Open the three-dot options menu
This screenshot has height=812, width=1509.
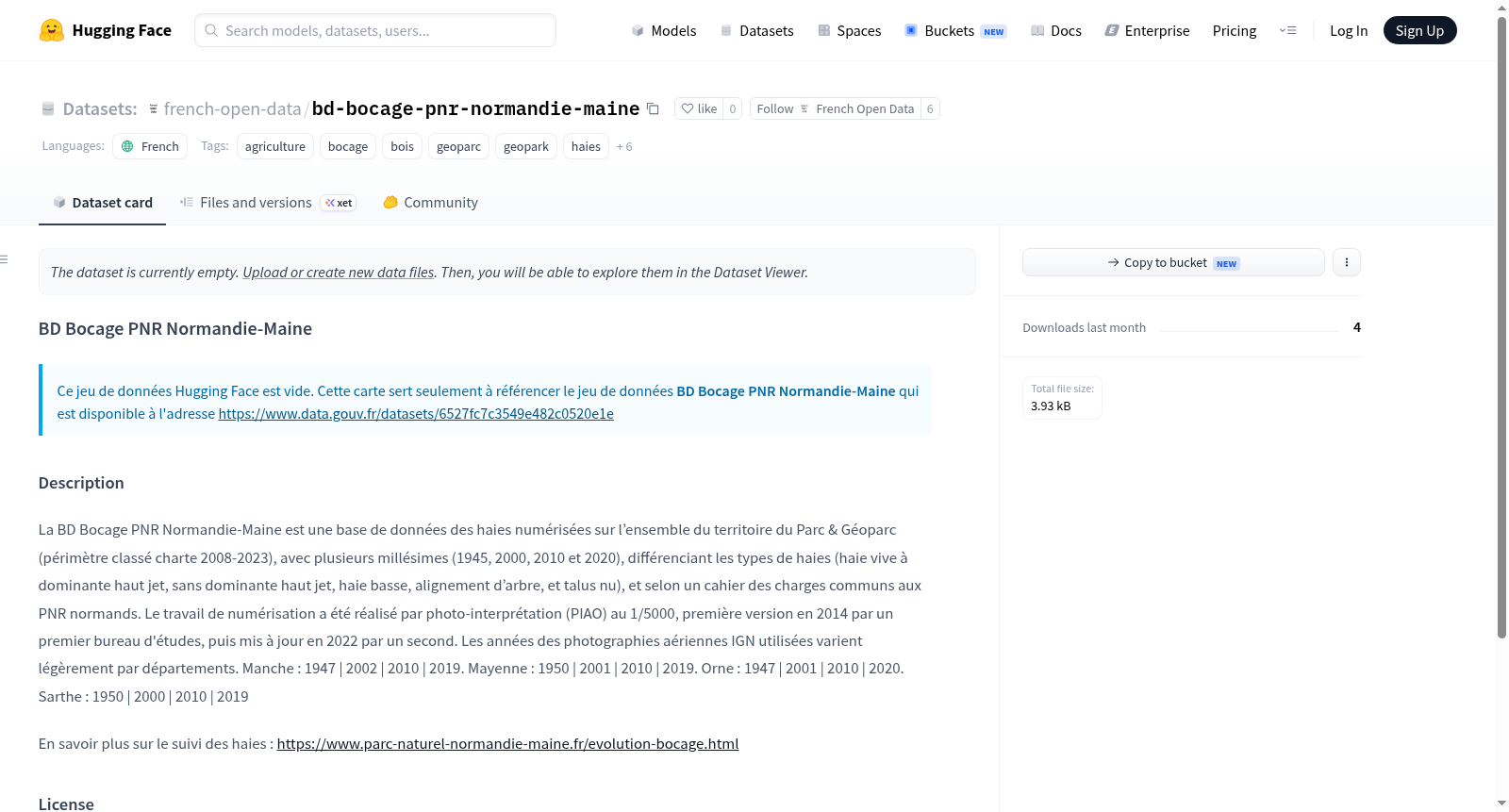[x=1347, y=262]
